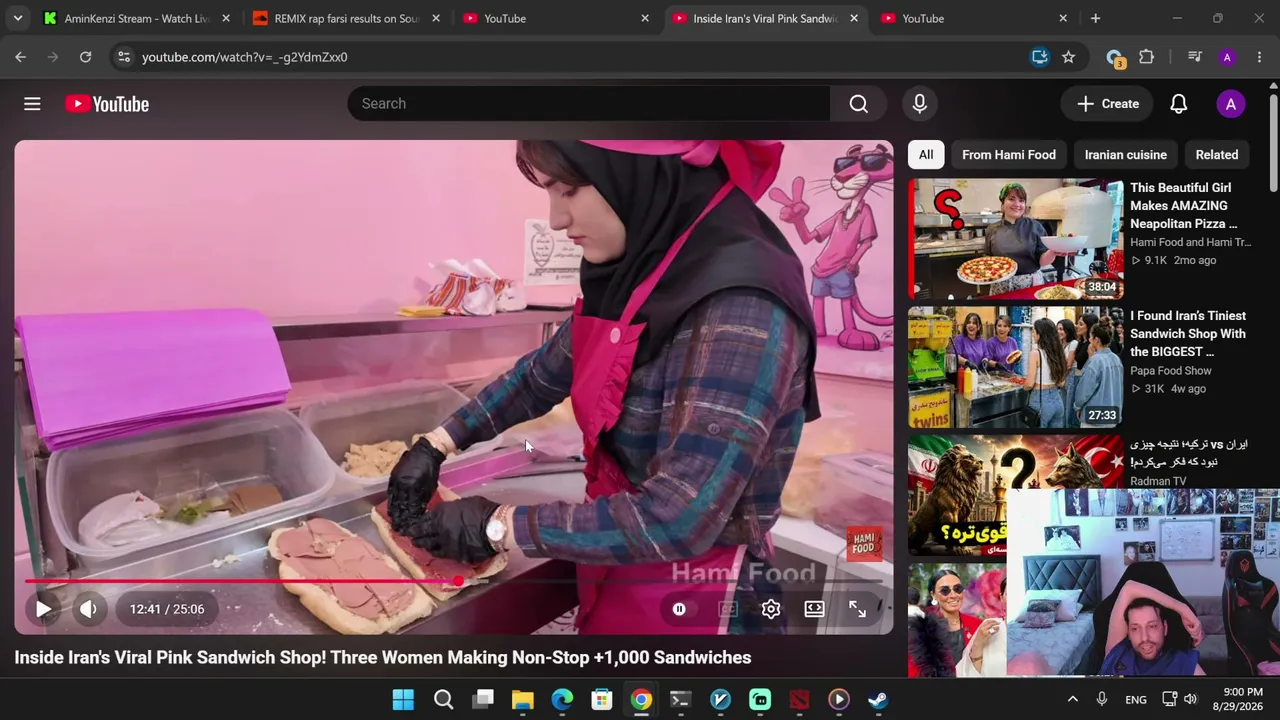Close the Inside Iran's Viral Pink Sandwich tab
This screenshot has height=720, width=1280.
[x=853, y=18]
